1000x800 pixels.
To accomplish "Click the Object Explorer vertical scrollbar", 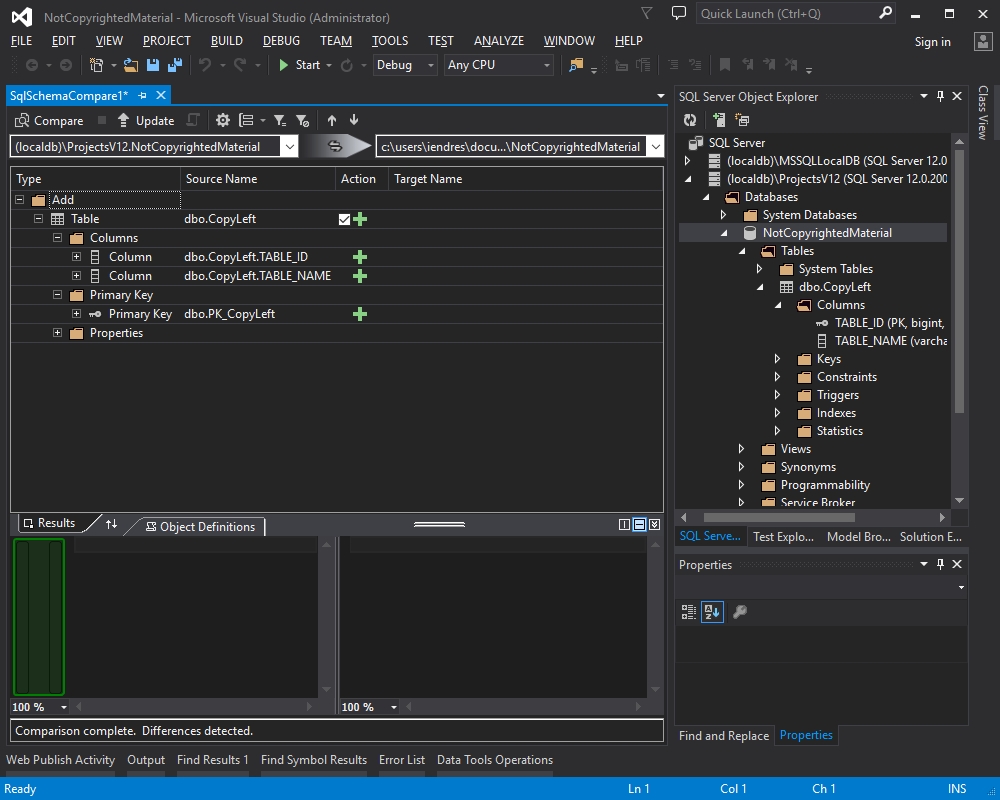I will (959, 281).
